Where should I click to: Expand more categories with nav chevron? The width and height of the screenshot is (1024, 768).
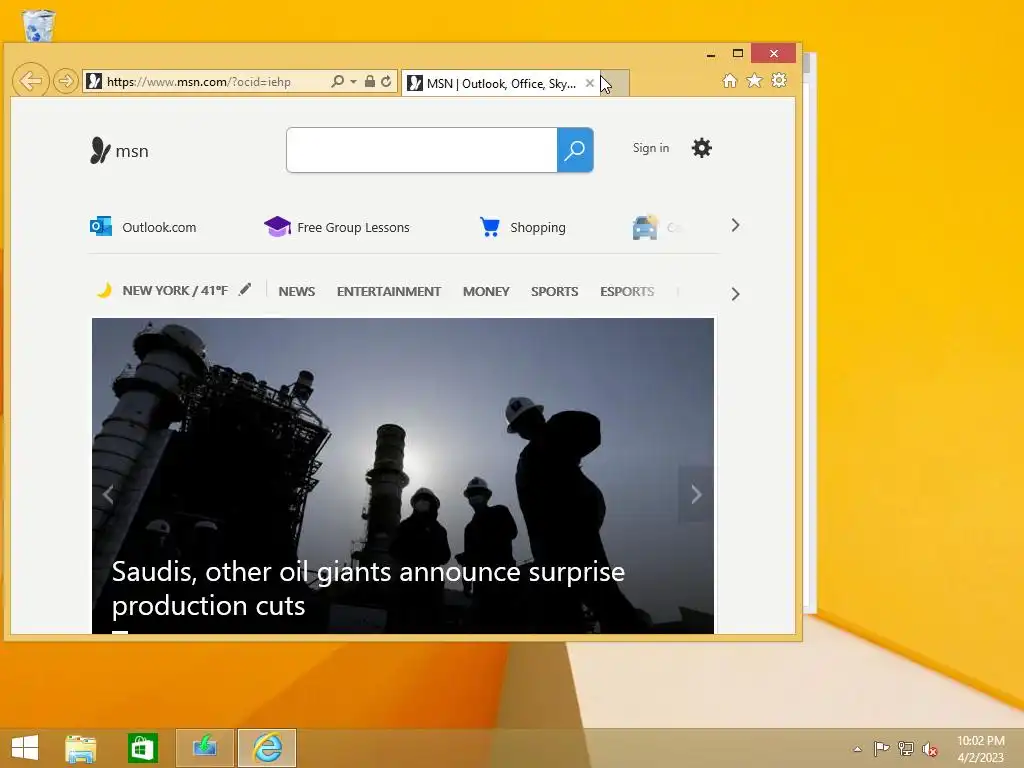point(735,294)
